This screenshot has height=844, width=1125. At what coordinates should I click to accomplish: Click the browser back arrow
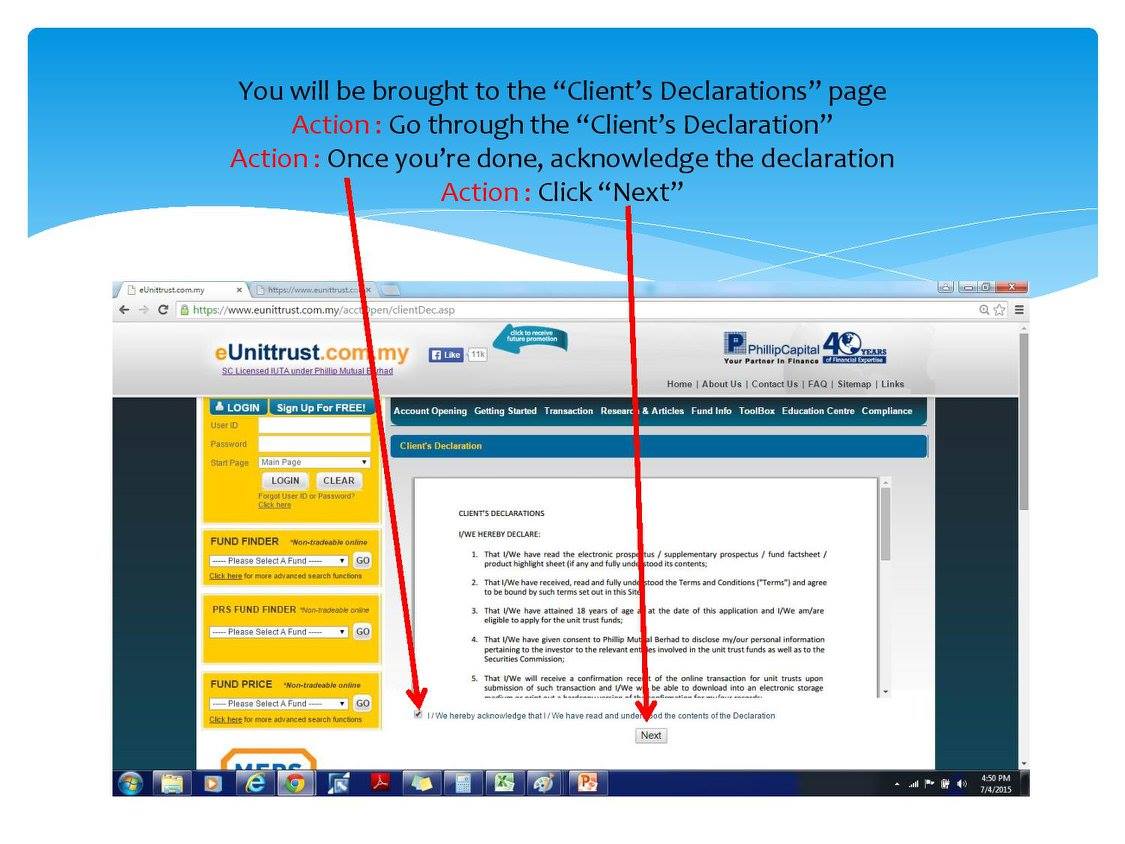coord(124,309)
